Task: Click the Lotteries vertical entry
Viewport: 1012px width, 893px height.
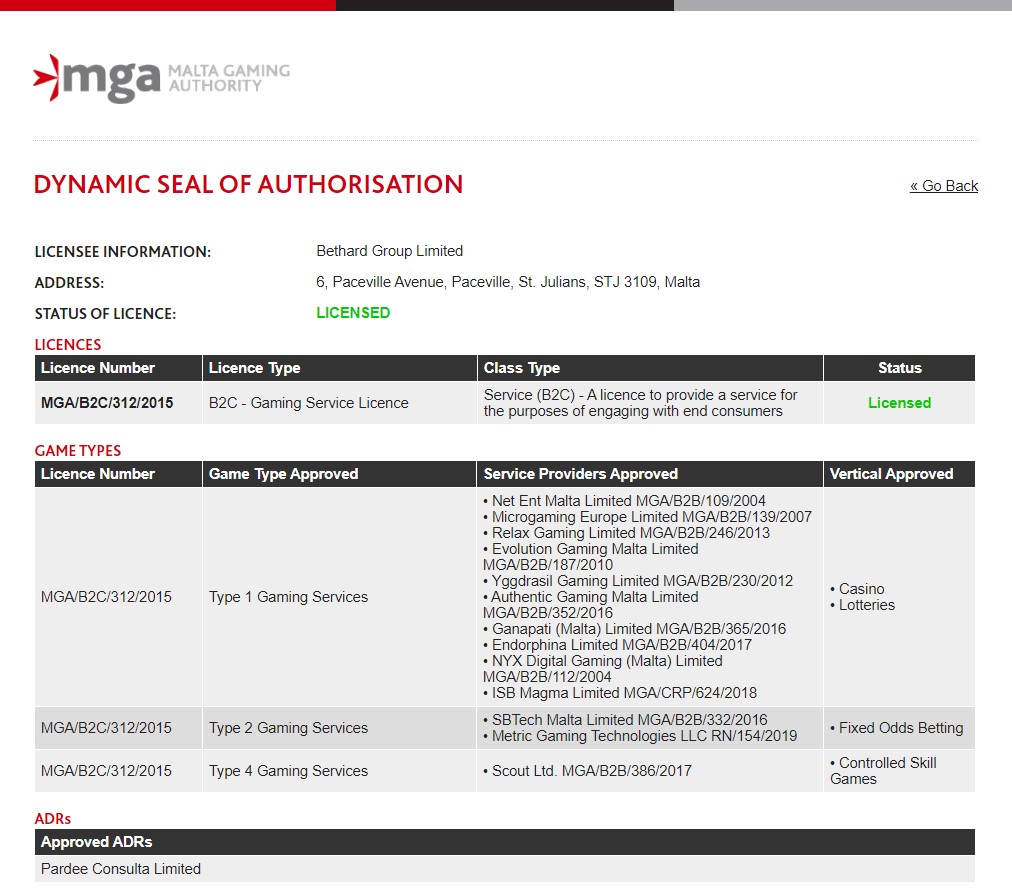Action: point(863,605)
